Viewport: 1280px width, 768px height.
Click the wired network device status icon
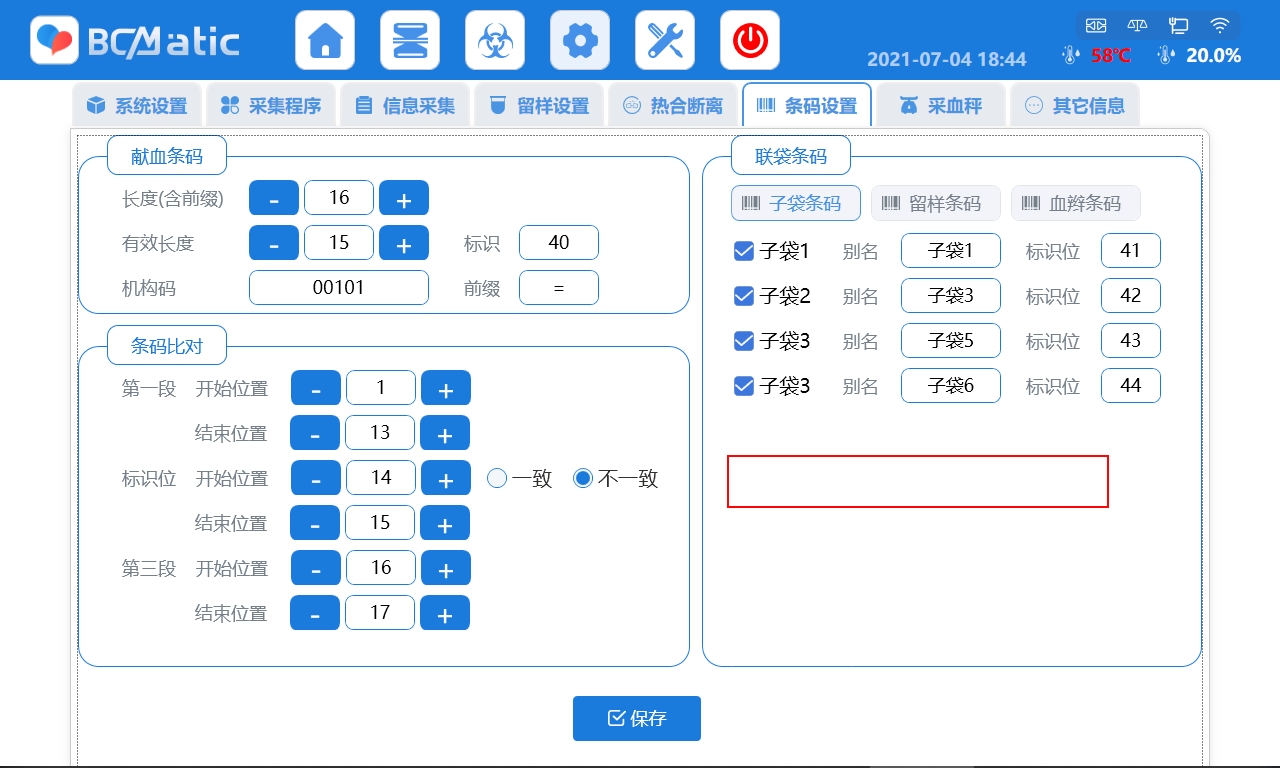click(x=1179, y=25)
